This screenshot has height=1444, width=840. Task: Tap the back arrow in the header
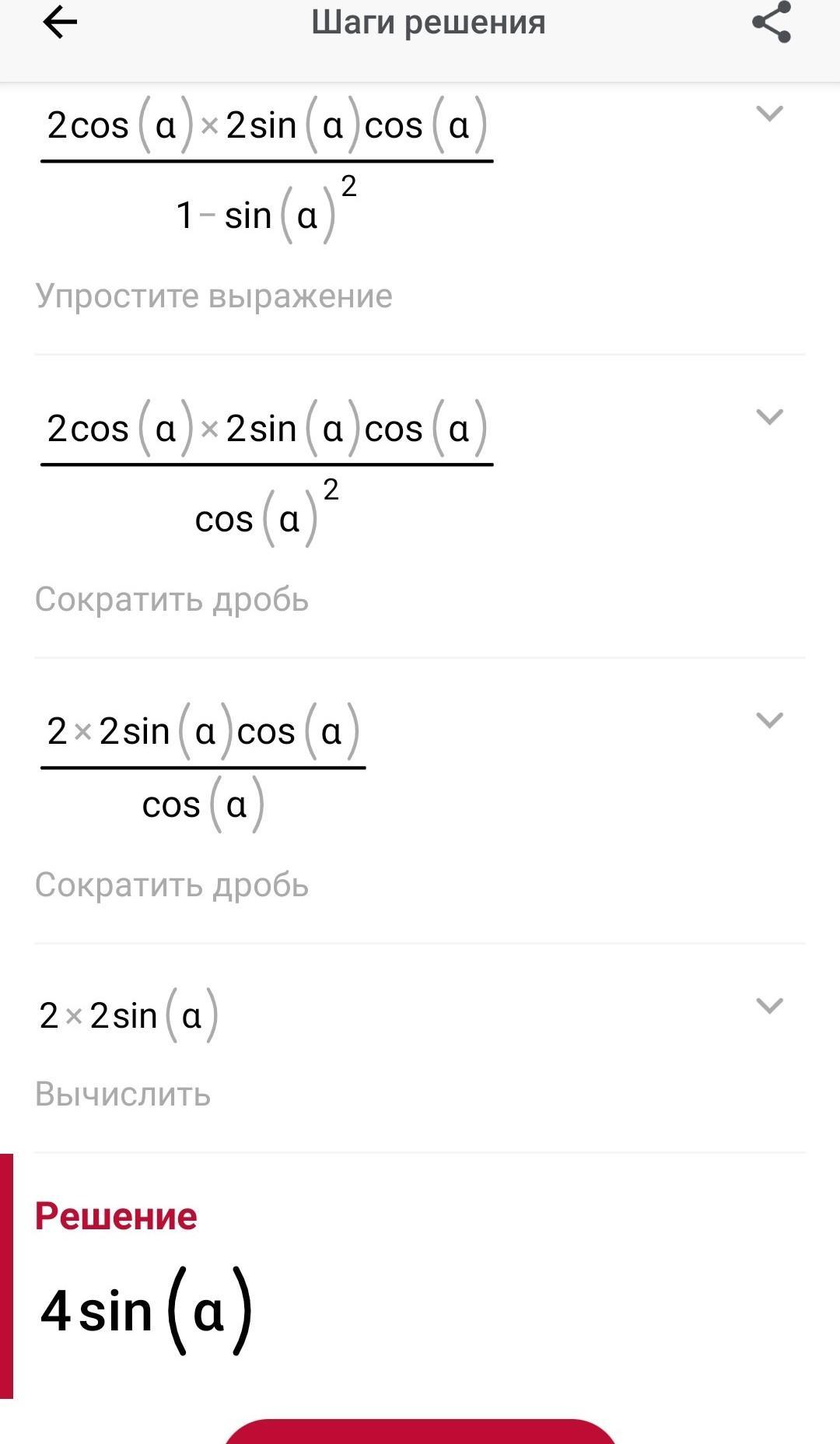point(60,23)
